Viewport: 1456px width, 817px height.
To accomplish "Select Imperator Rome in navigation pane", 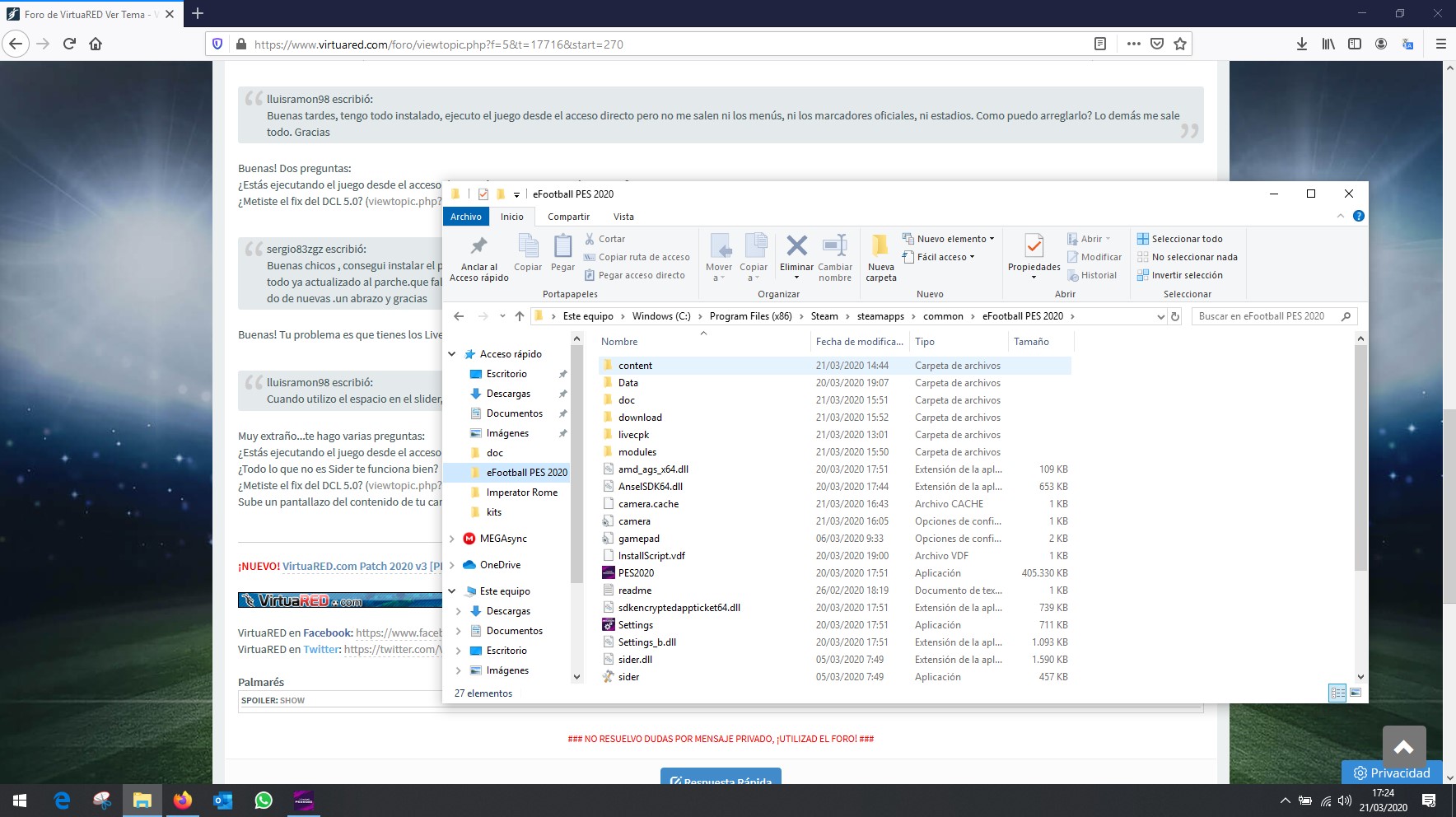I will click(x=521, y=493).
